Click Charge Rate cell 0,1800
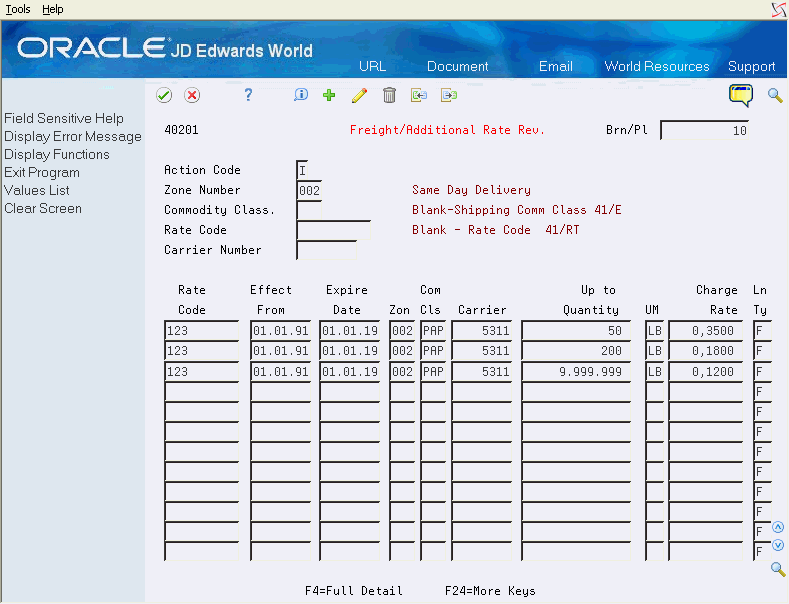 (x=705, y=351)
